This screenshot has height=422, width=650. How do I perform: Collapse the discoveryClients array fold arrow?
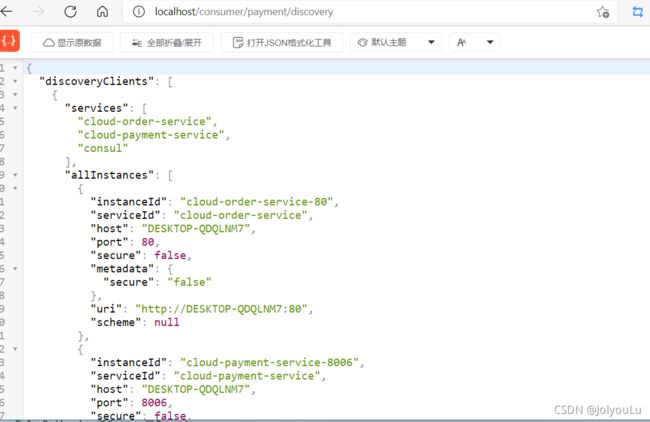[15, 81]
